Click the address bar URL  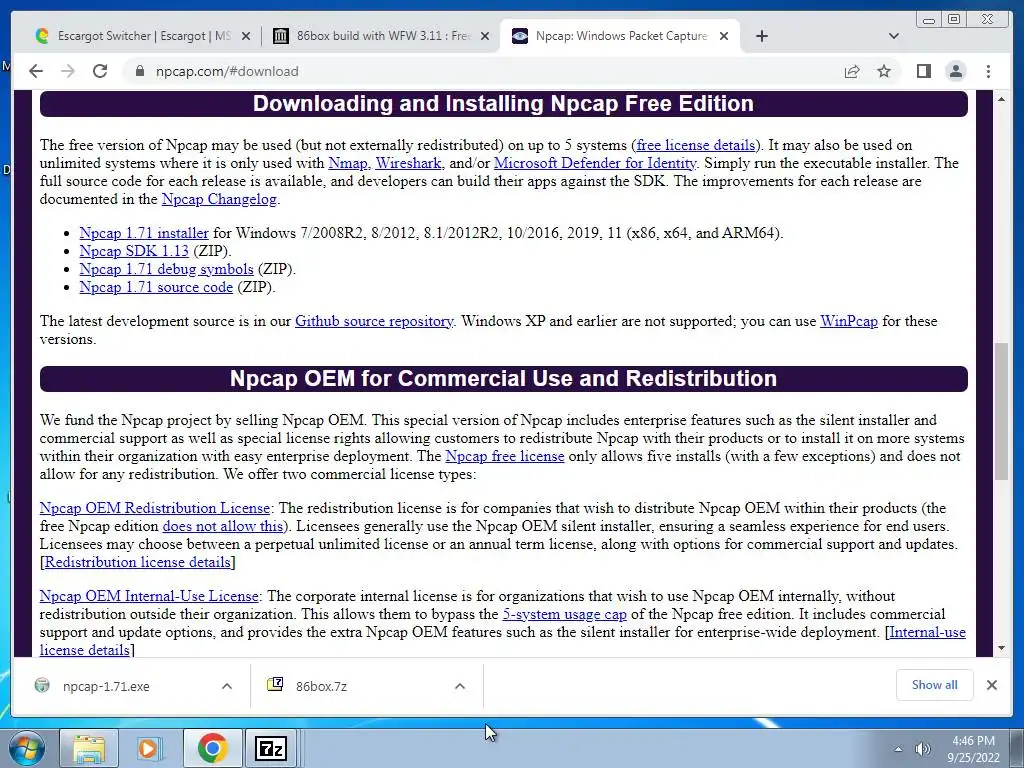(x=227, y=71)
